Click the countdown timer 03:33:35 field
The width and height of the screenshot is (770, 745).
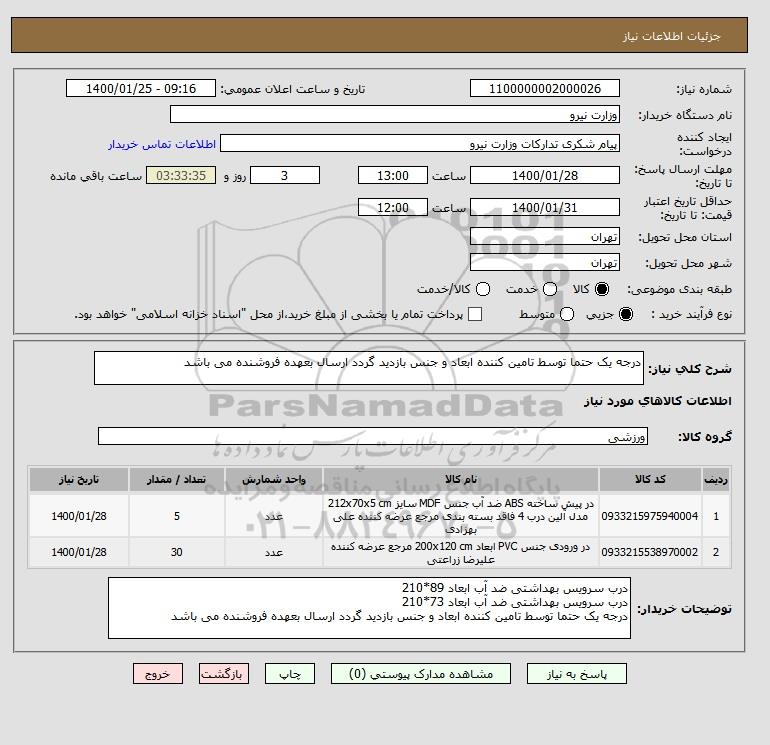click(x=181, y=175)
